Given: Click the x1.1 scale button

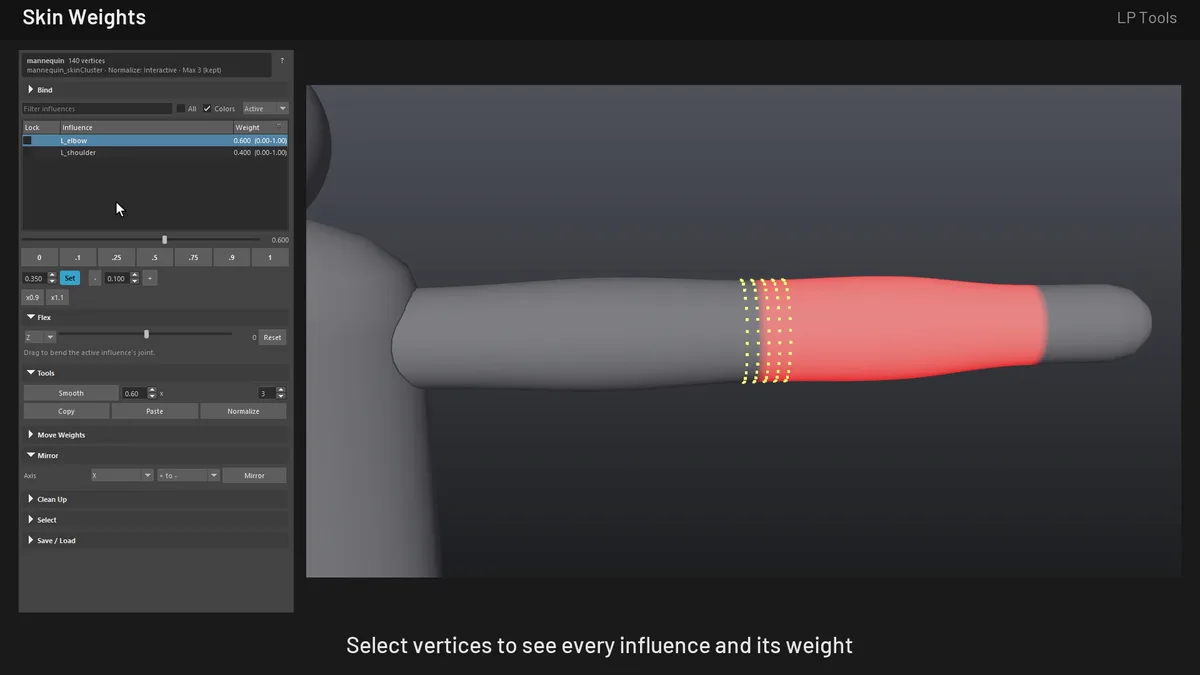Looking at the screenshot, I should point(57,298).
